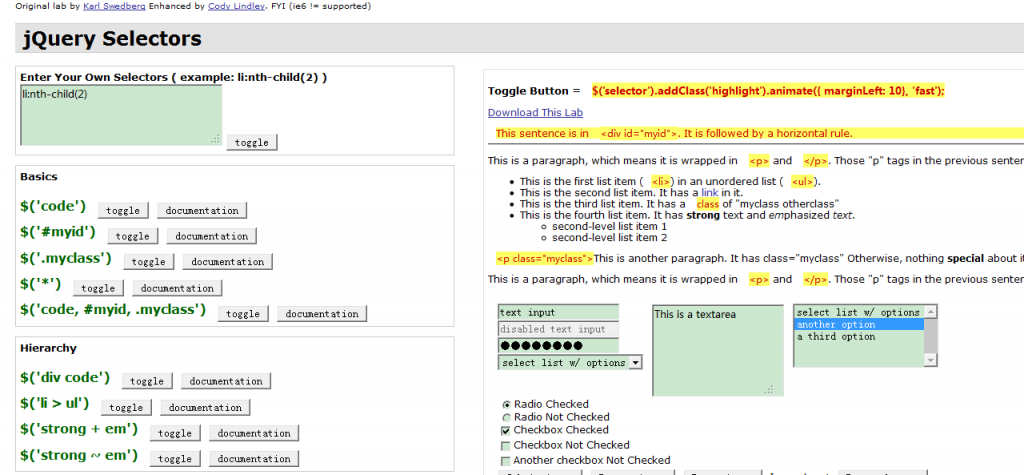Click the highlighted <ul> code tag
This screenshot has height=475, width=1024.
[x=803, y=182]
